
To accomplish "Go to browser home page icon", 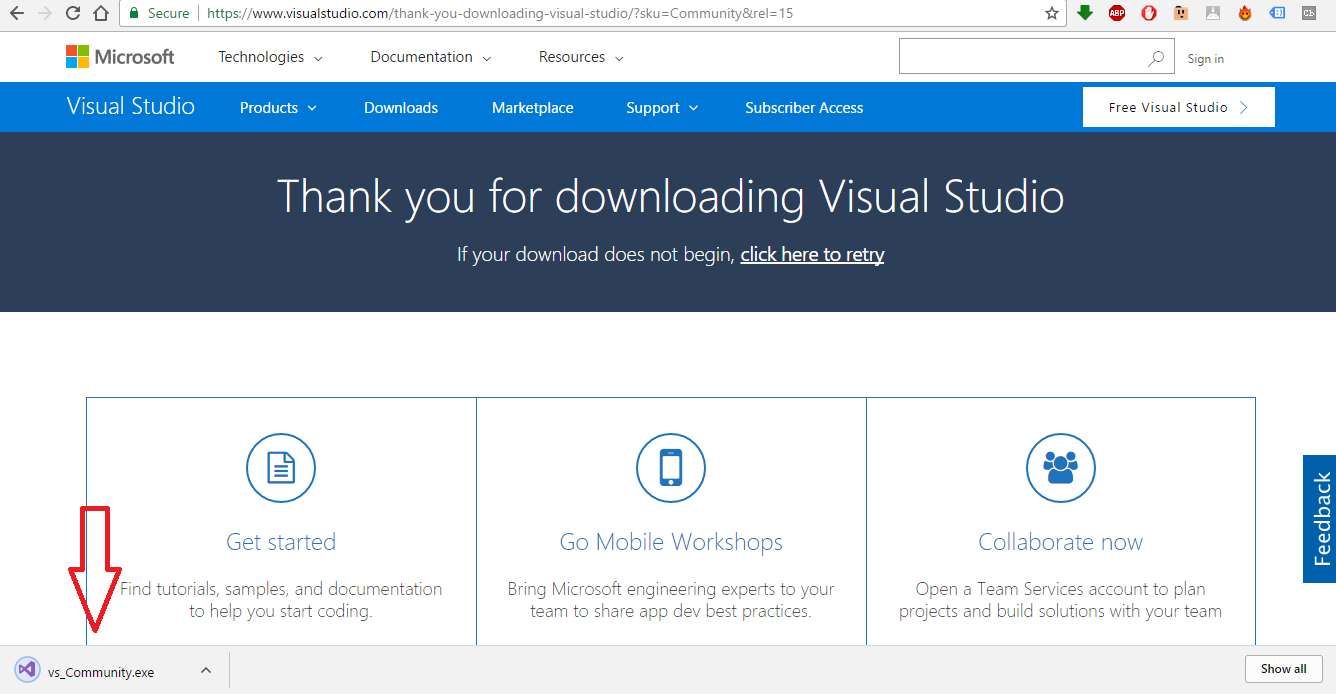I will click(x=101, y=13).
